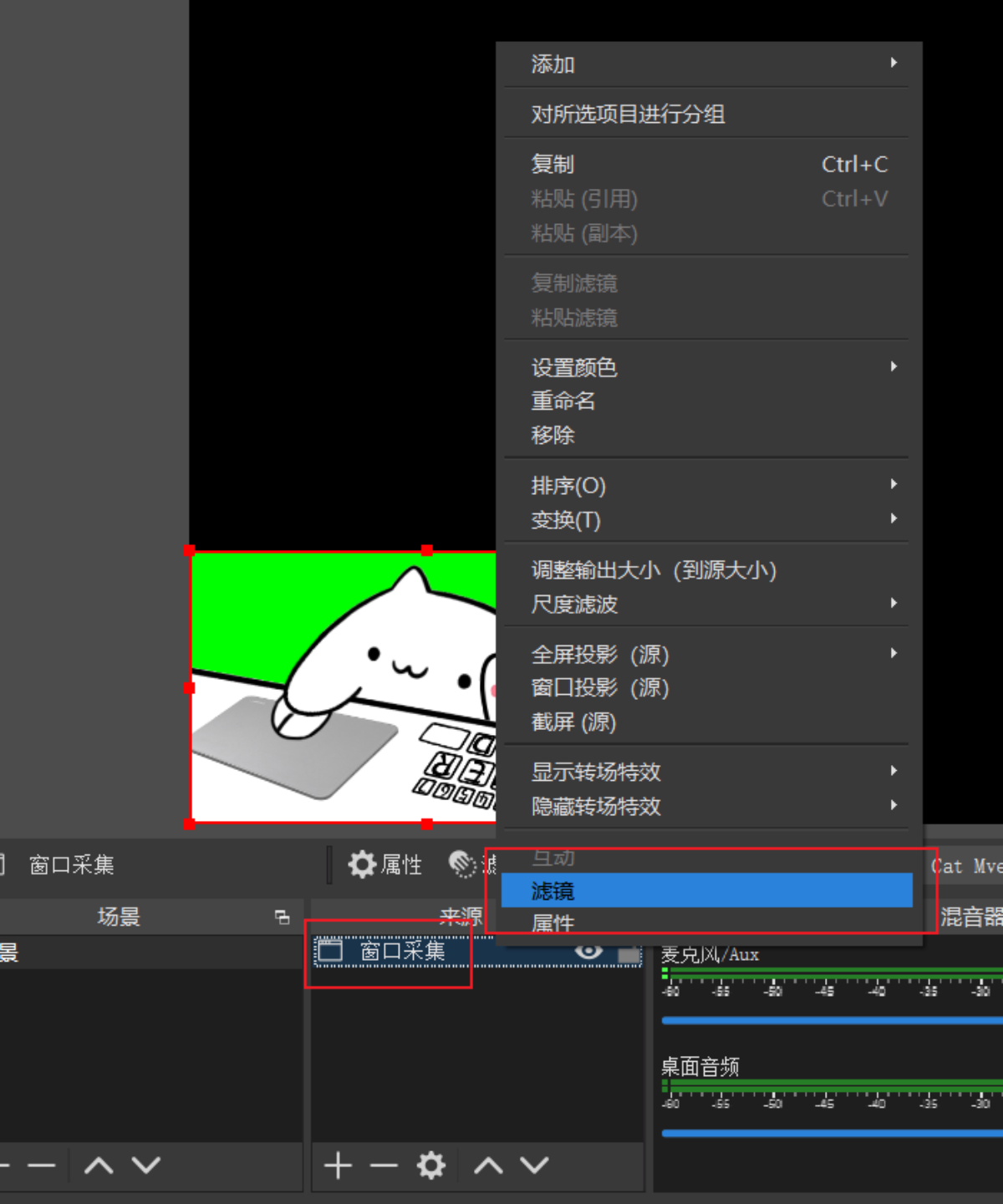
Task: Select 重命名 in the context menu
Action: [563, 401]
